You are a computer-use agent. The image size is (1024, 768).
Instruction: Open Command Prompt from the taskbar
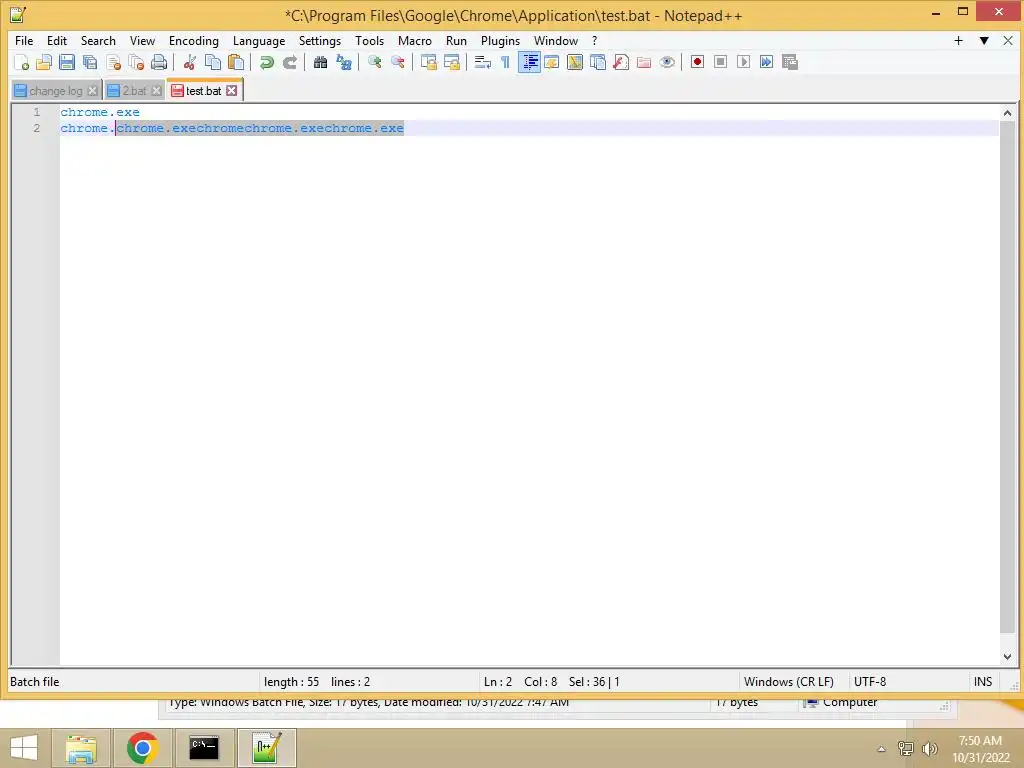tap(204, 748)
